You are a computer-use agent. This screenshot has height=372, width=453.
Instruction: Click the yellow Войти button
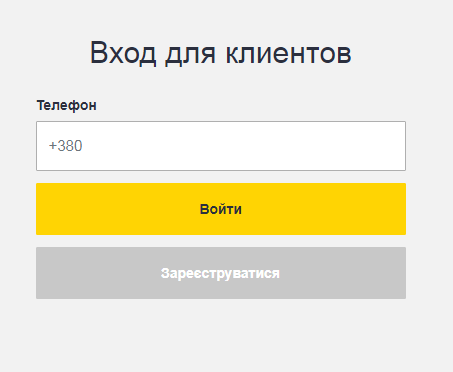[x=221, y=209]
